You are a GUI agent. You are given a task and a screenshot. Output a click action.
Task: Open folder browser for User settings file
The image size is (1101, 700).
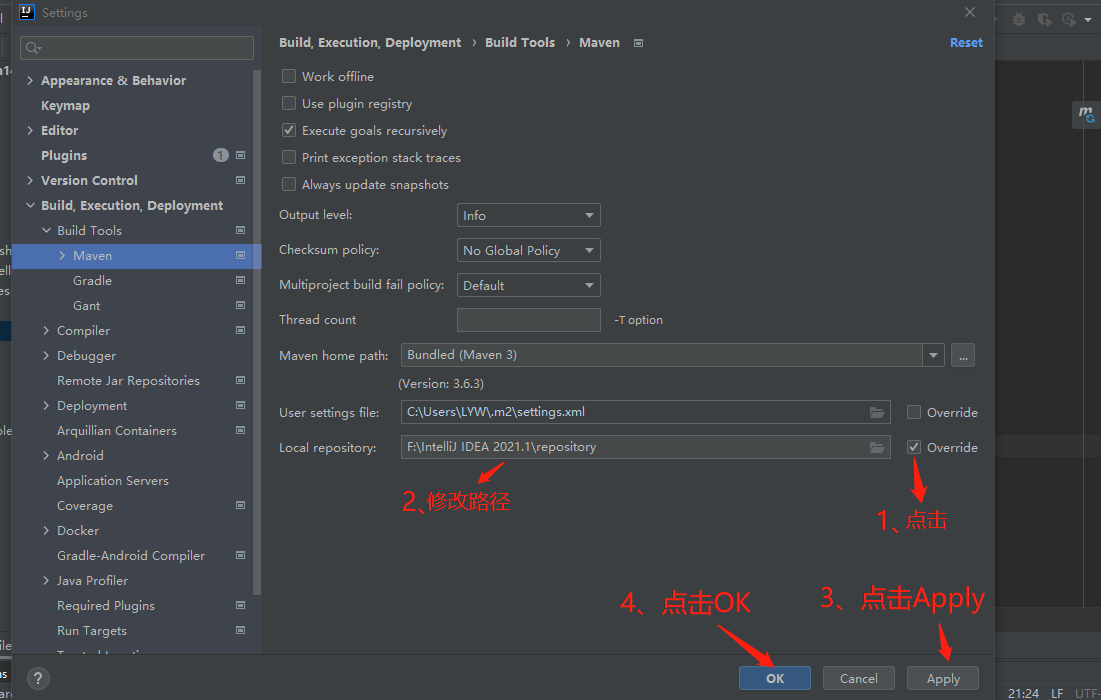[x=877, y=412]
